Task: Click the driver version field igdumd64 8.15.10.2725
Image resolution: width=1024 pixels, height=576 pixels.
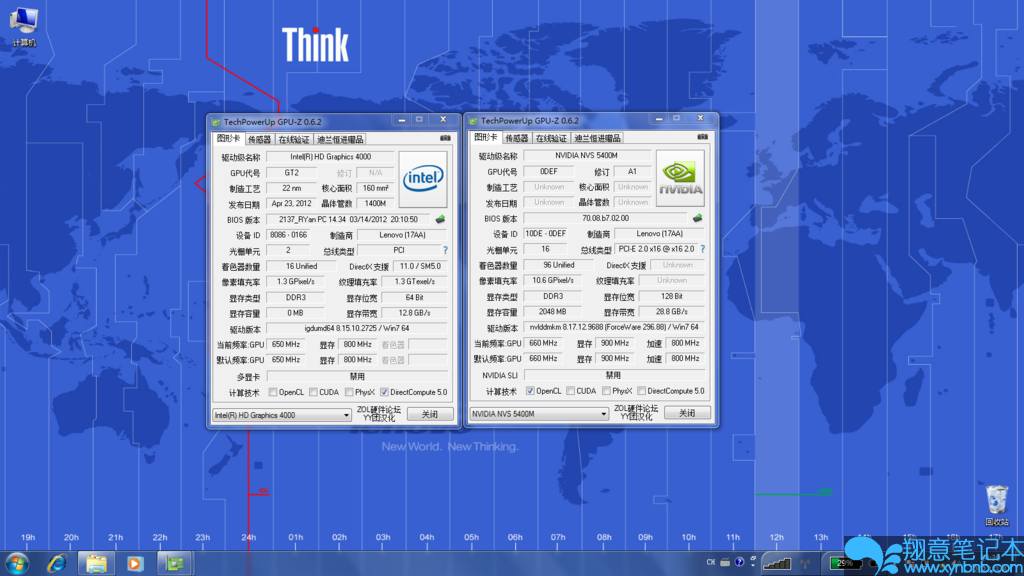Action: click(x=357, y=328)
